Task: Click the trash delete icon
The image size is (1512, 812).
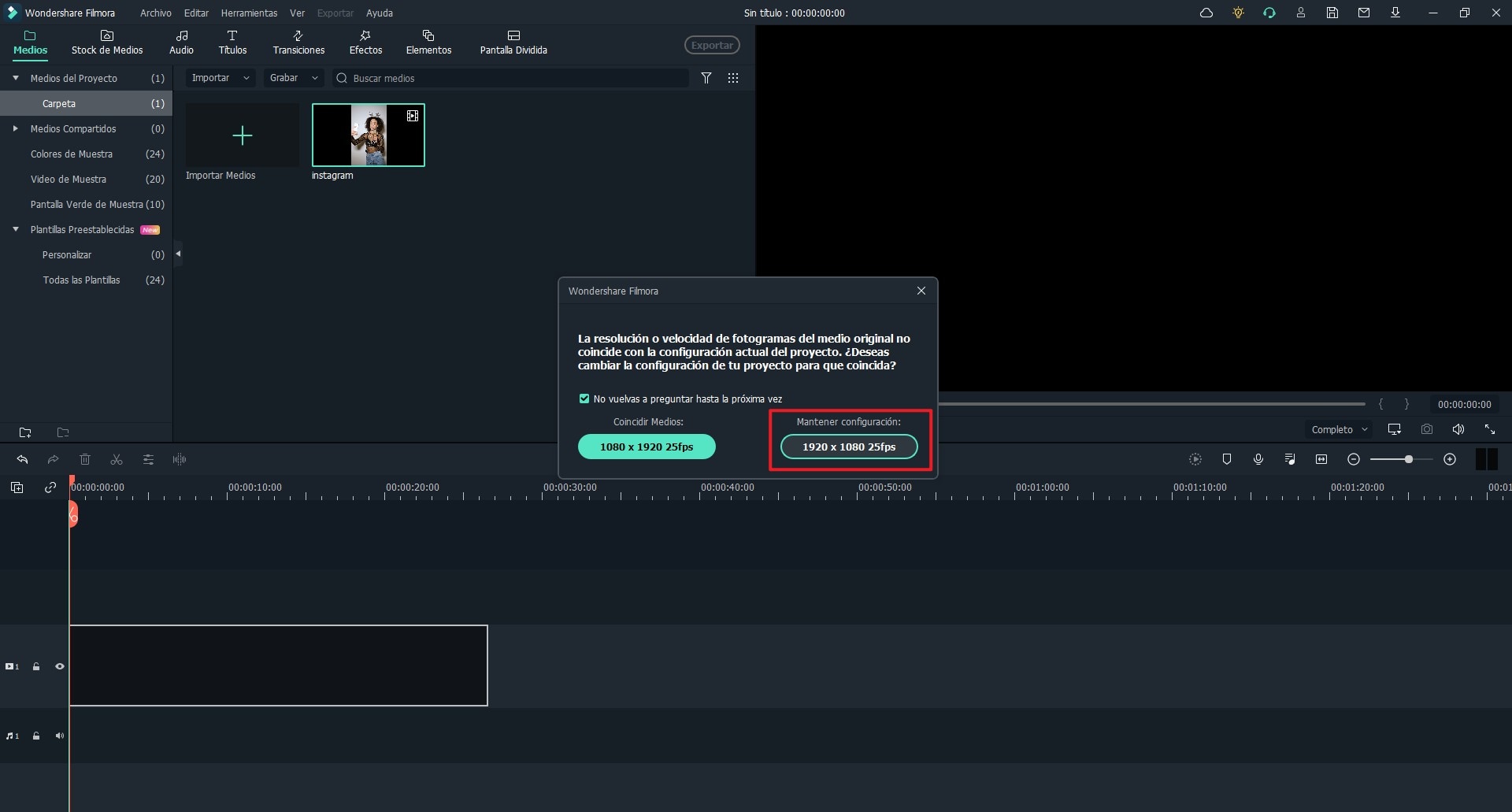Action: pos(85,459)
